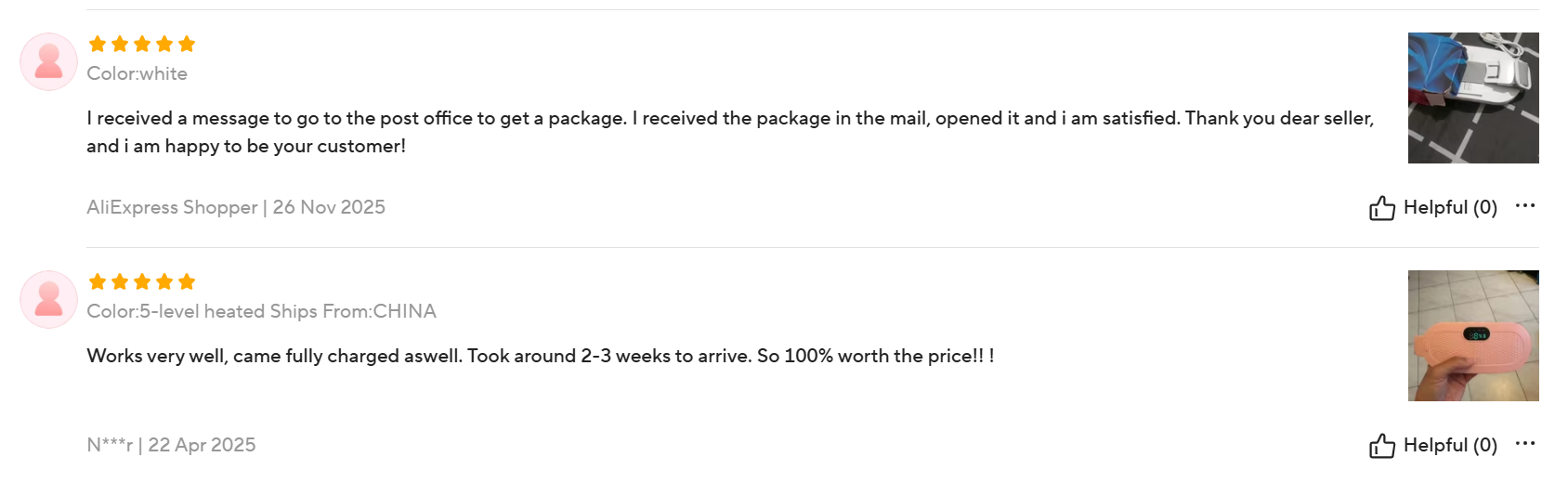Click the avatar beside the Color:white review

coord(48,62)
